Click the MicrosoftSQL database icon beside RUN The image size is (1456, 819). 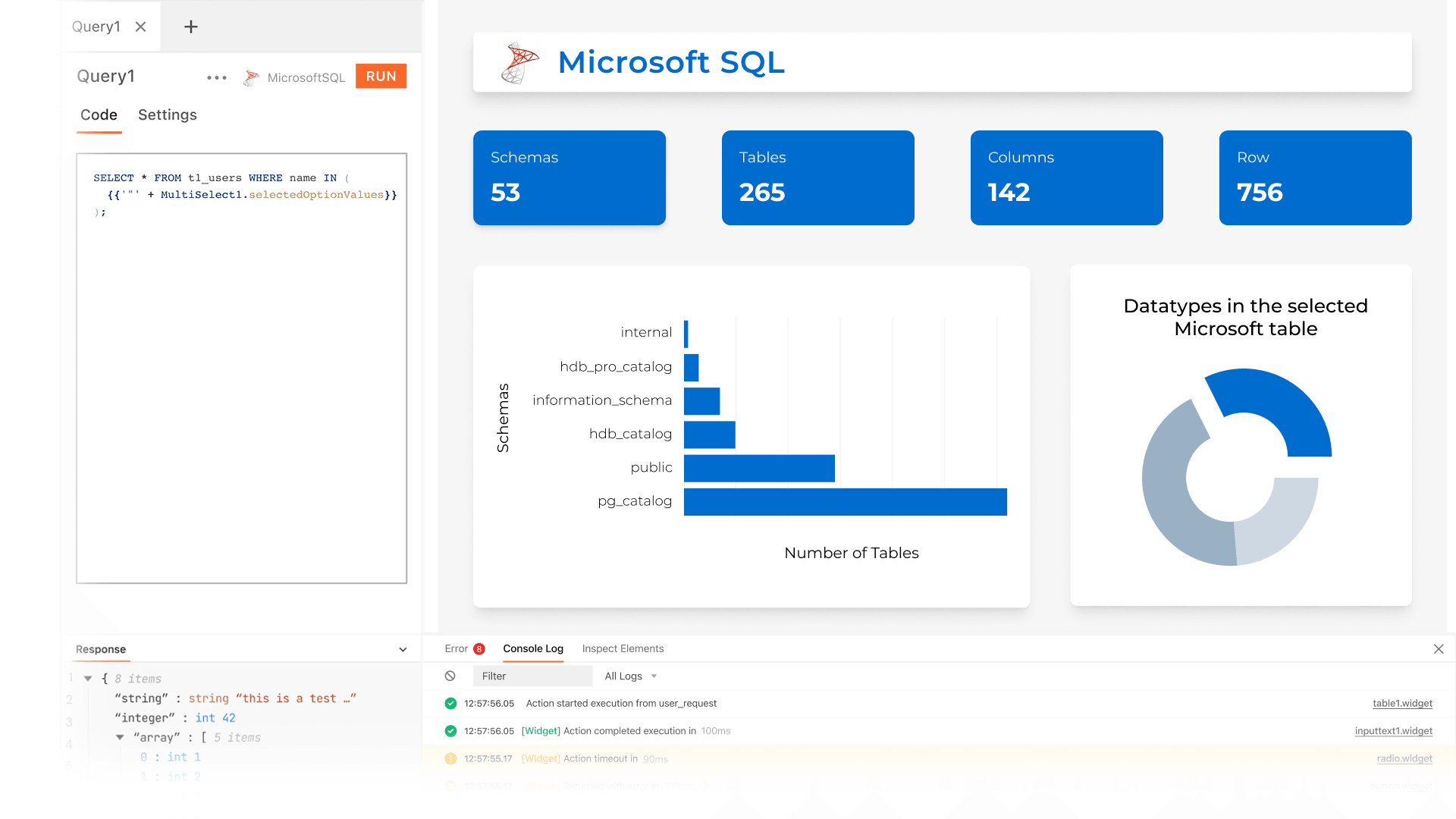[x=251, y=77]
